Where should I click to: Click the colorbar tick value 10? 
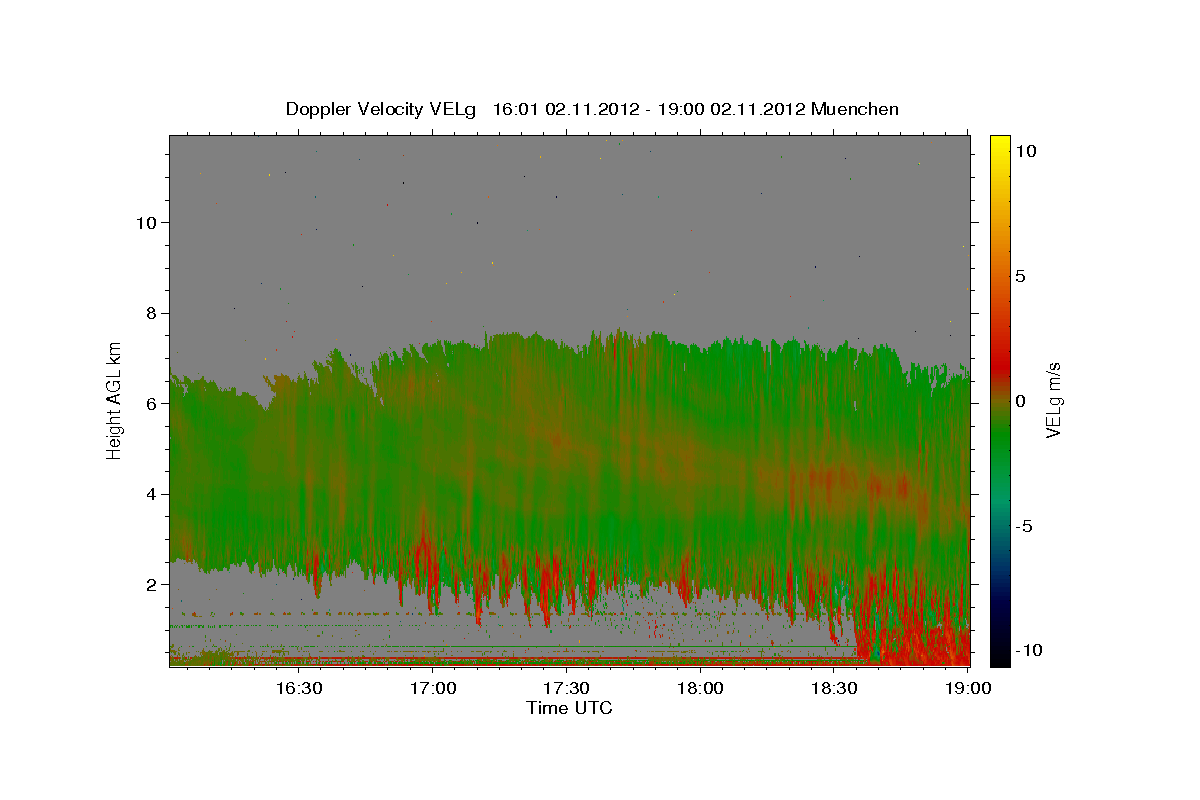(x=1025, y=150)
